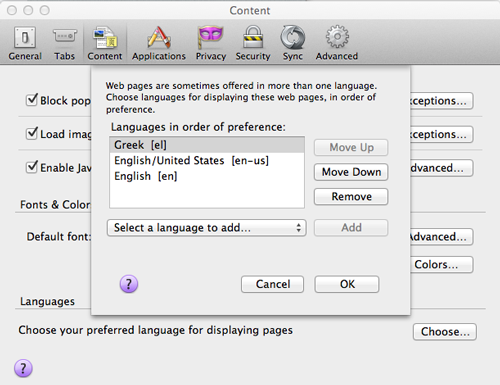Select the Content pane icon
The image size is (500, 385).
[105, 37]
